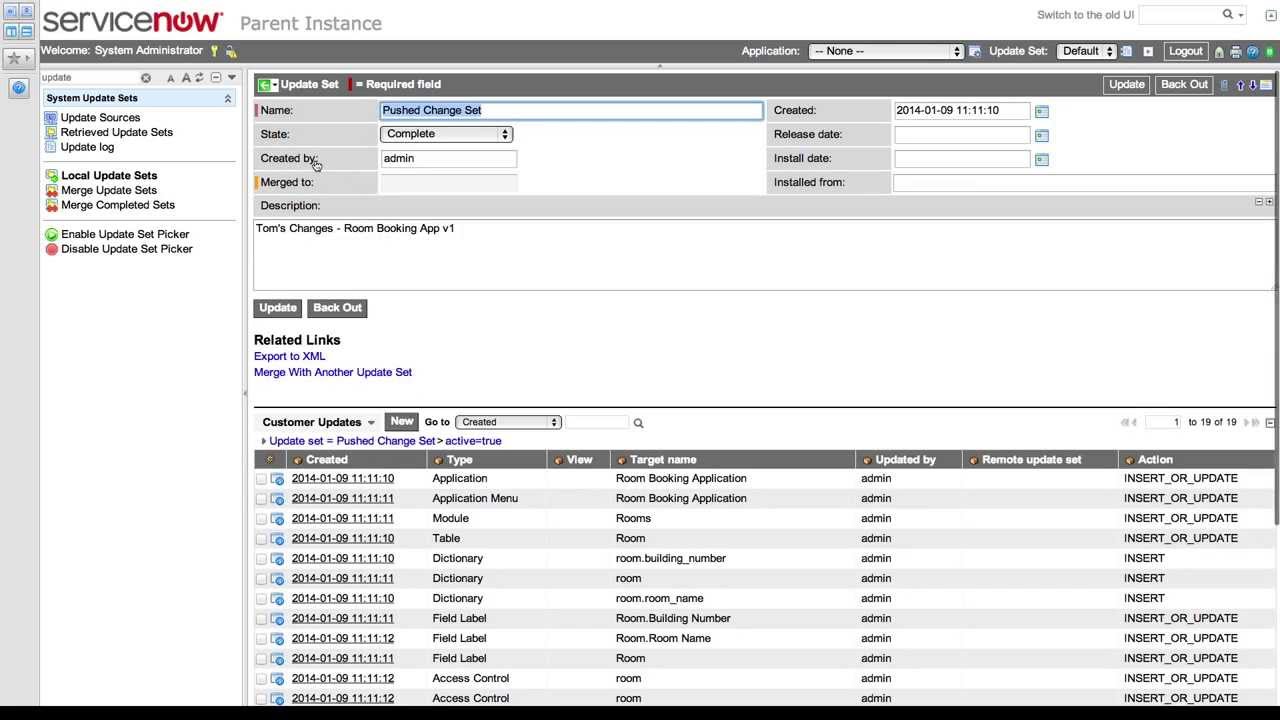Click the Export to XML link

click(289, 356)
